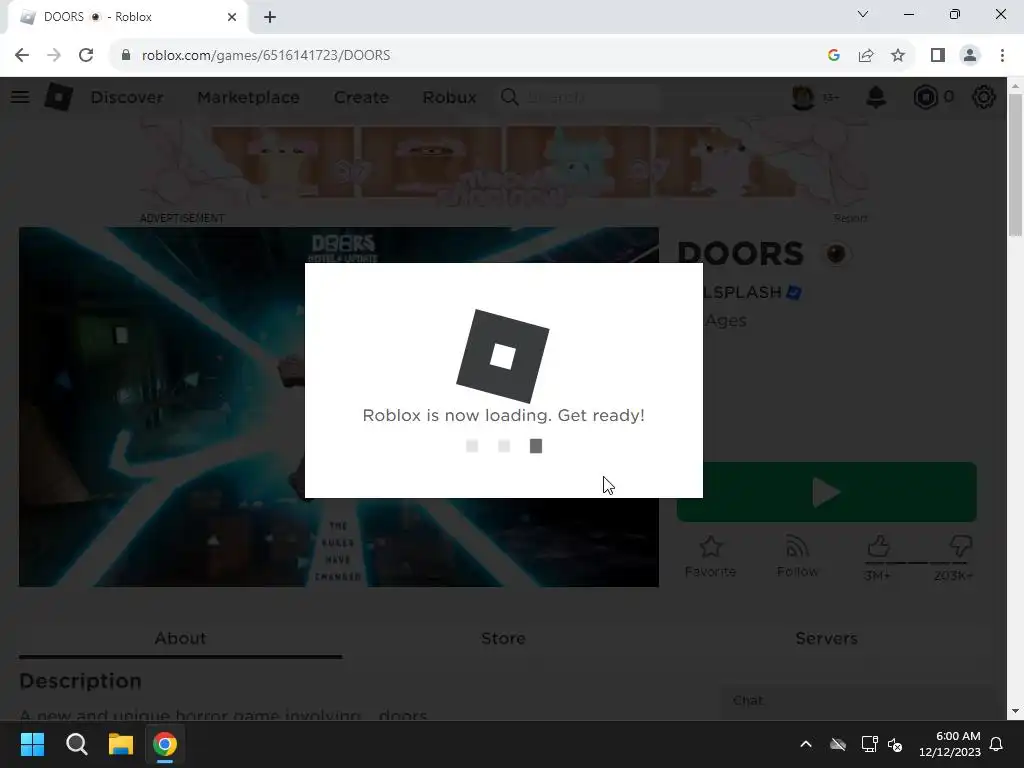This screenshot has height=768, width=1024.
Task: Click the muted volume tray icon
Action: 895,744
